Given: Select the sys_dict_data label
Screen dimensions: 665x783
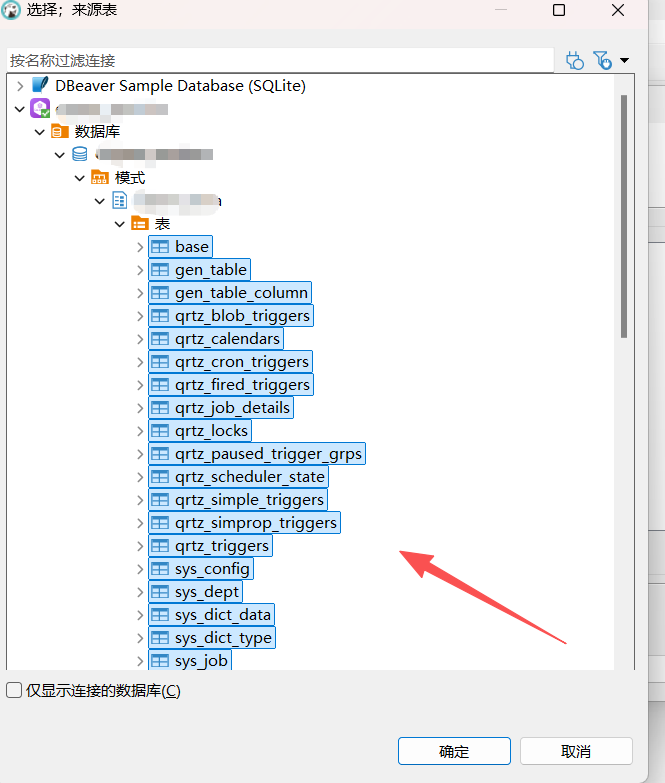Looking at the screenshot, I should click(x=223, y=615).
